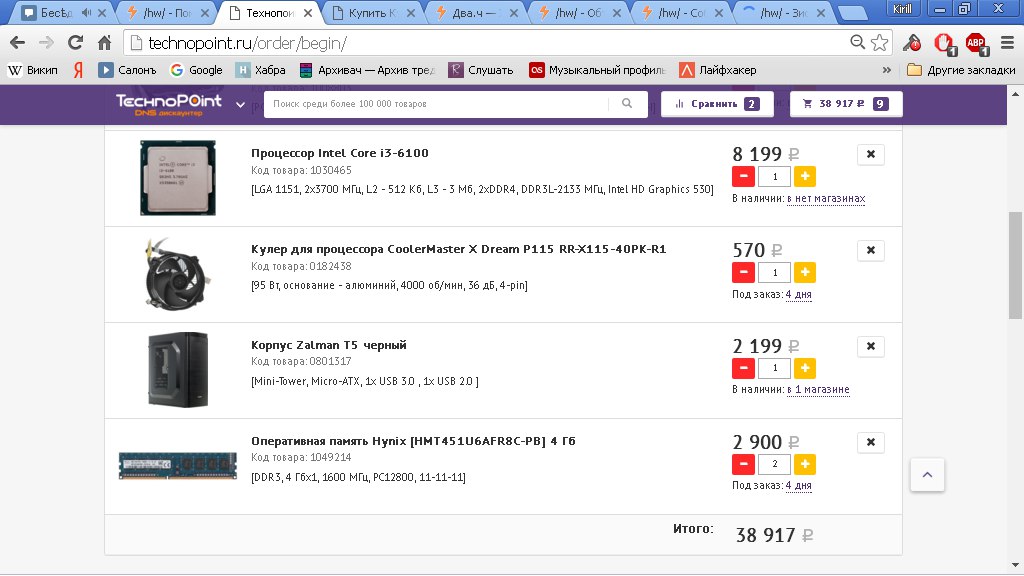Open the Google bookmark

[x=197, y=70]
